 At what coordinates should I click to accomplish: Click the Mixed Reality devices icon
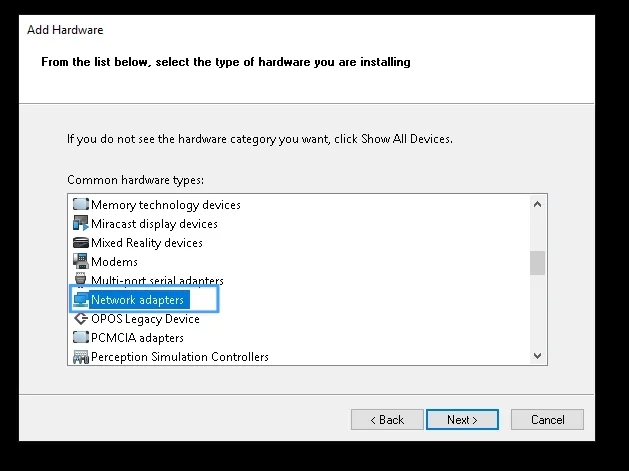(81, 243)
